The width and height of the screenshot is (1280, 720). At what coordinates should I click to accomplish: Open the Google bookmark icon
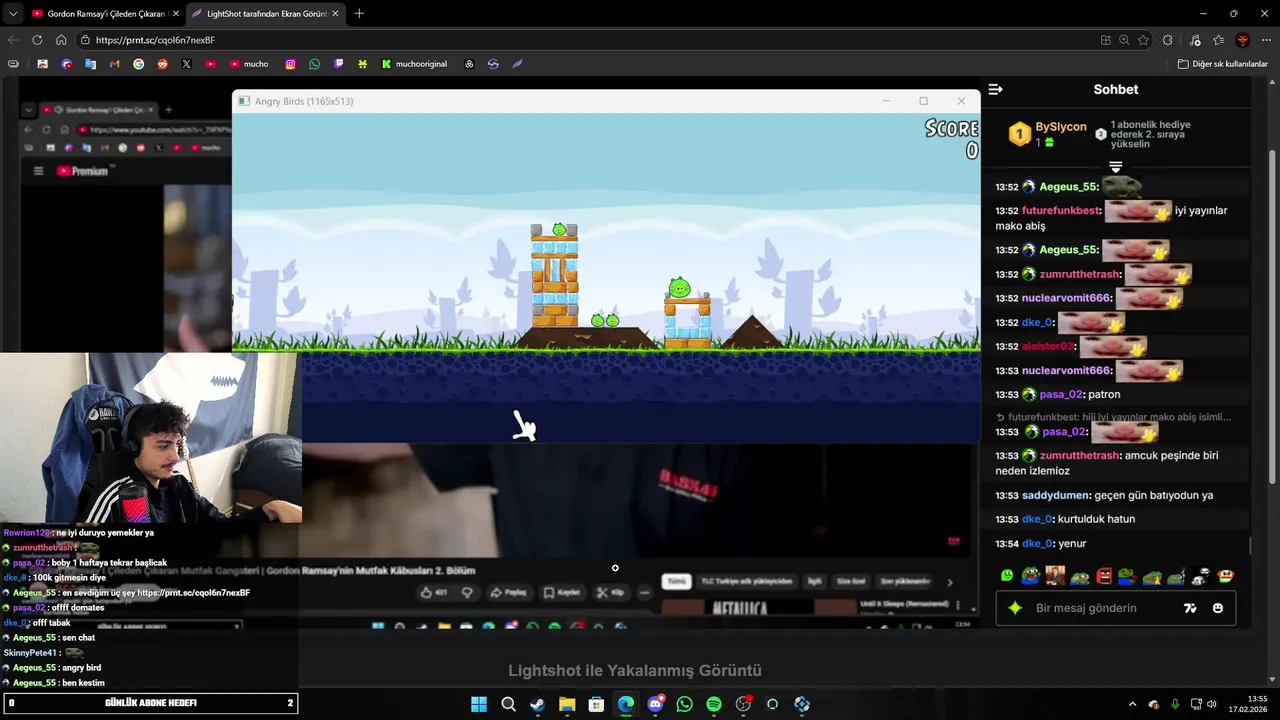138,64
